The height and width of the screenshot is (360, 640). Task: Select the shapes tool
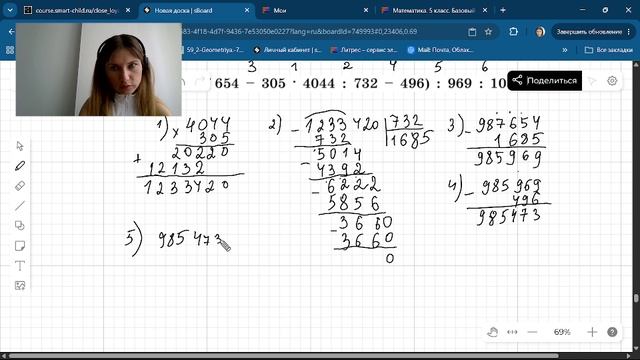point(20,226)
